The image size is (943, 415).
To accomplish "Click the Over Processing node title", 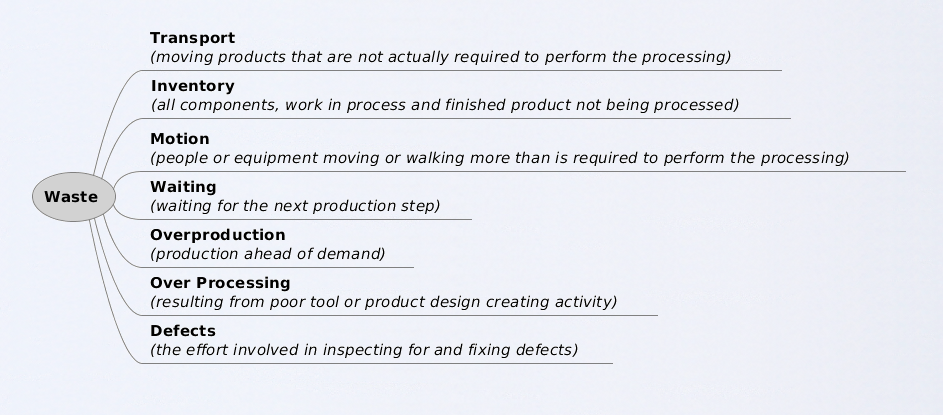I will [x=220, y=283].
